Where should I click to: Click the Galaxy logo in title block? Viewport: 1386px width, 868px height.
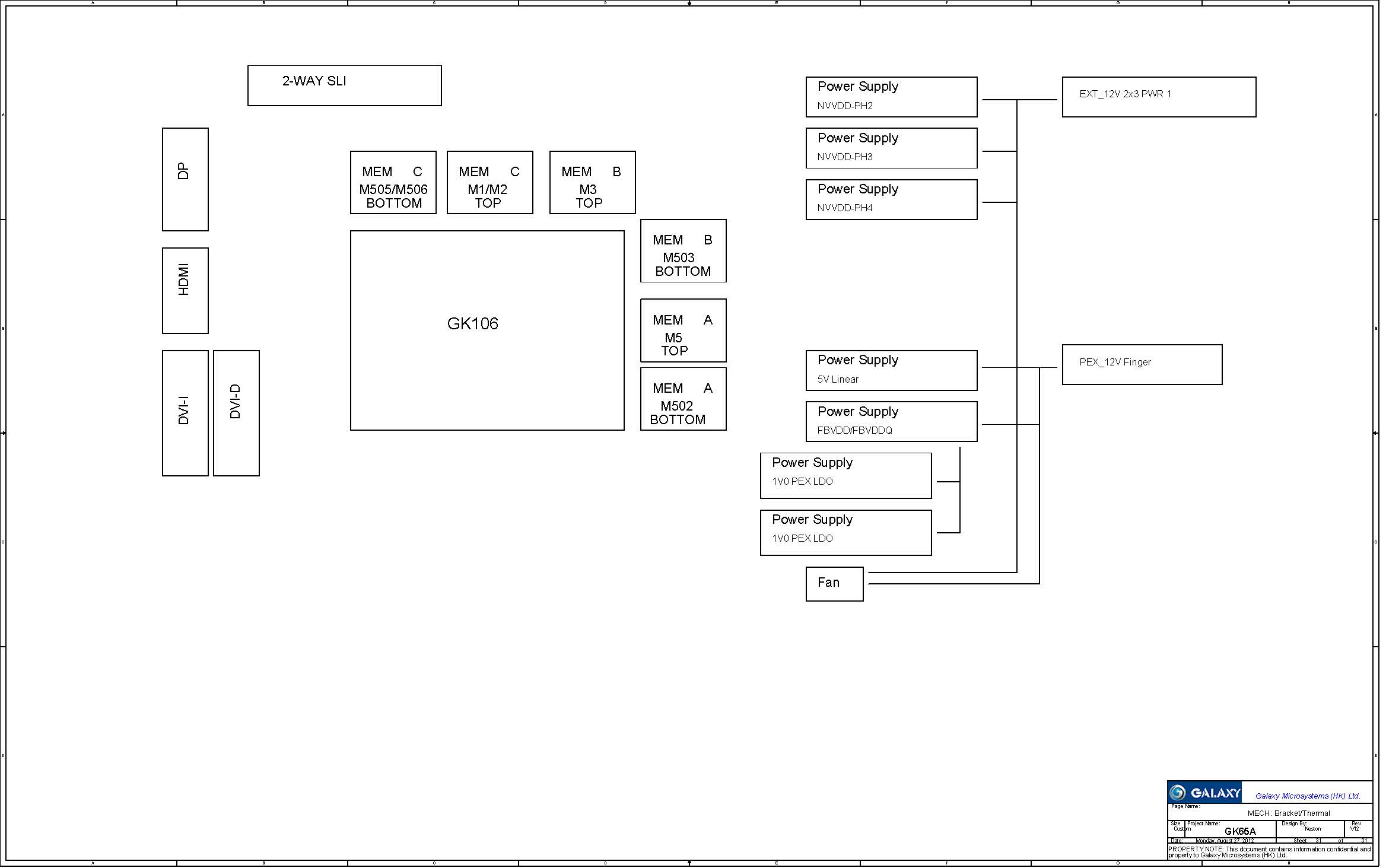point(1204,793)
